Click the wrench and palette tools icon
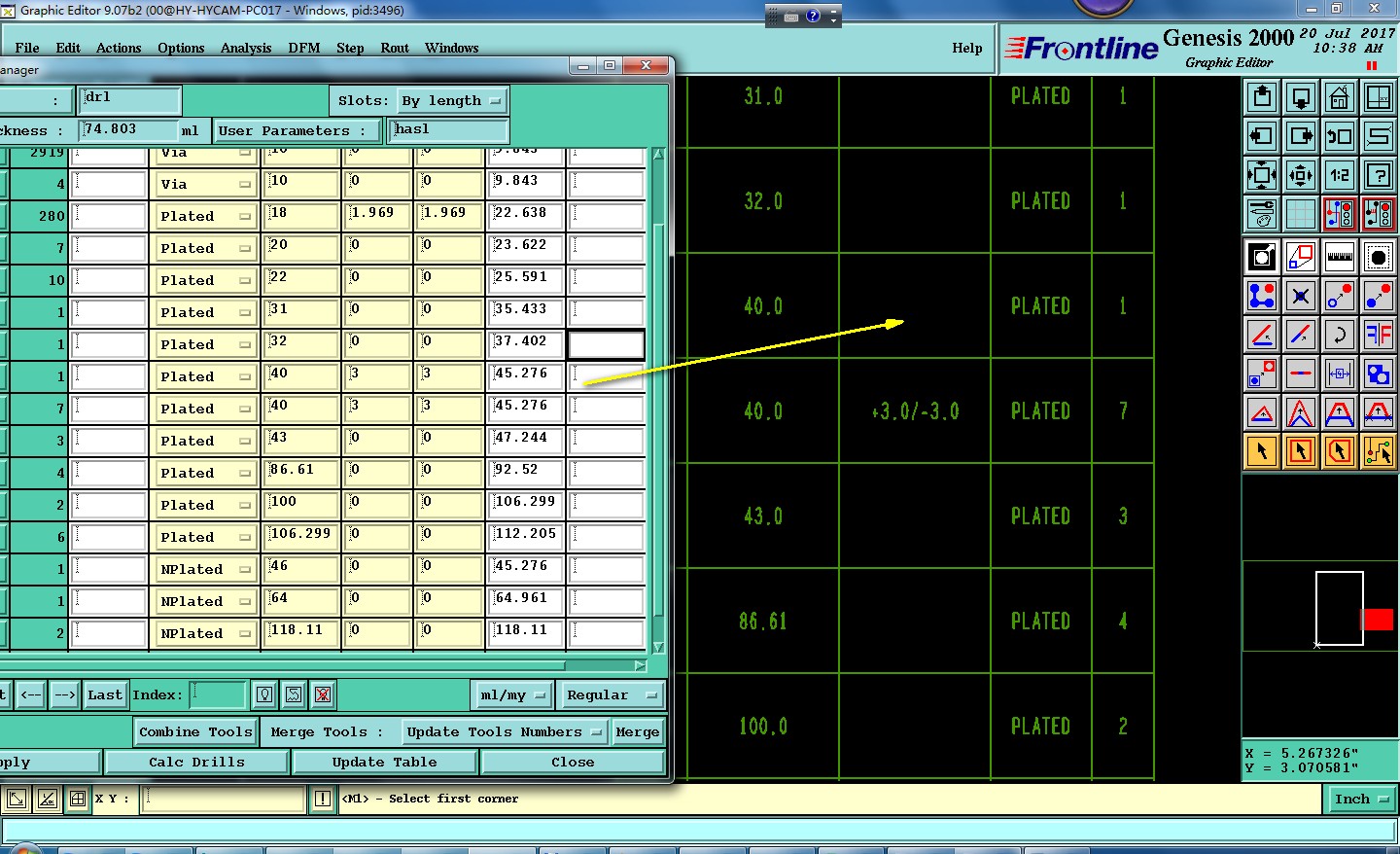This screenshot has width=1400, height=854. tap(1262, 214)
